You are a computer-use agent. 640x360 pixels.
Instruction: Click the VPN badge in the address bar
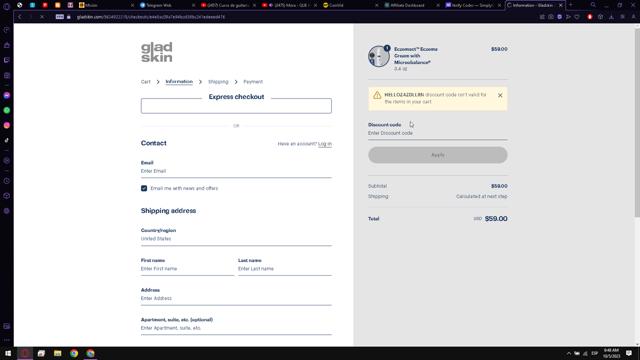click(x=60, y=17)
